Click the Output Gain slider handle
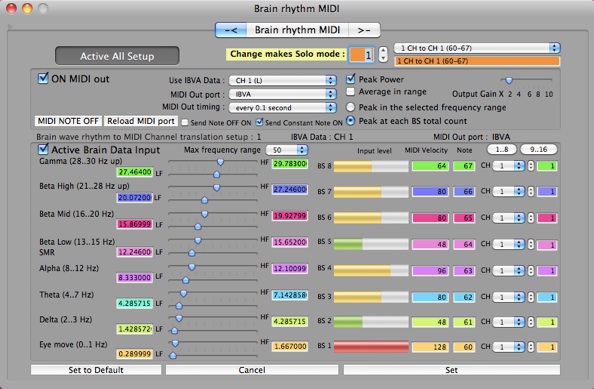This screenshot has width=594, height=389. coord(509,80)
